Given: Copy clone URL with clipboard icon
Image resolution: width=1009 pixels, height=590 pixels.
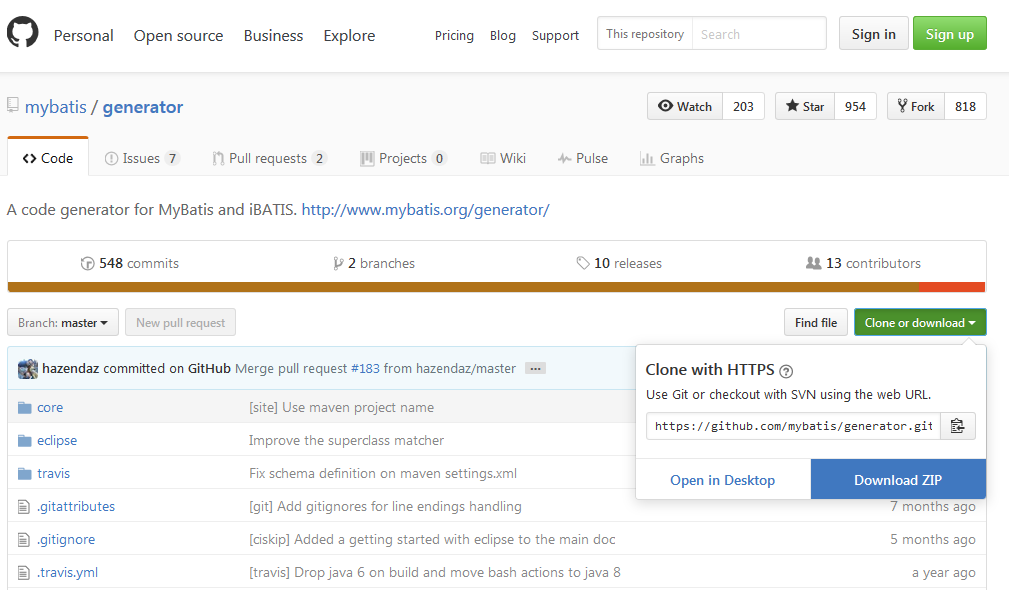Looking at the screenshot, I should tap(958, 426).
